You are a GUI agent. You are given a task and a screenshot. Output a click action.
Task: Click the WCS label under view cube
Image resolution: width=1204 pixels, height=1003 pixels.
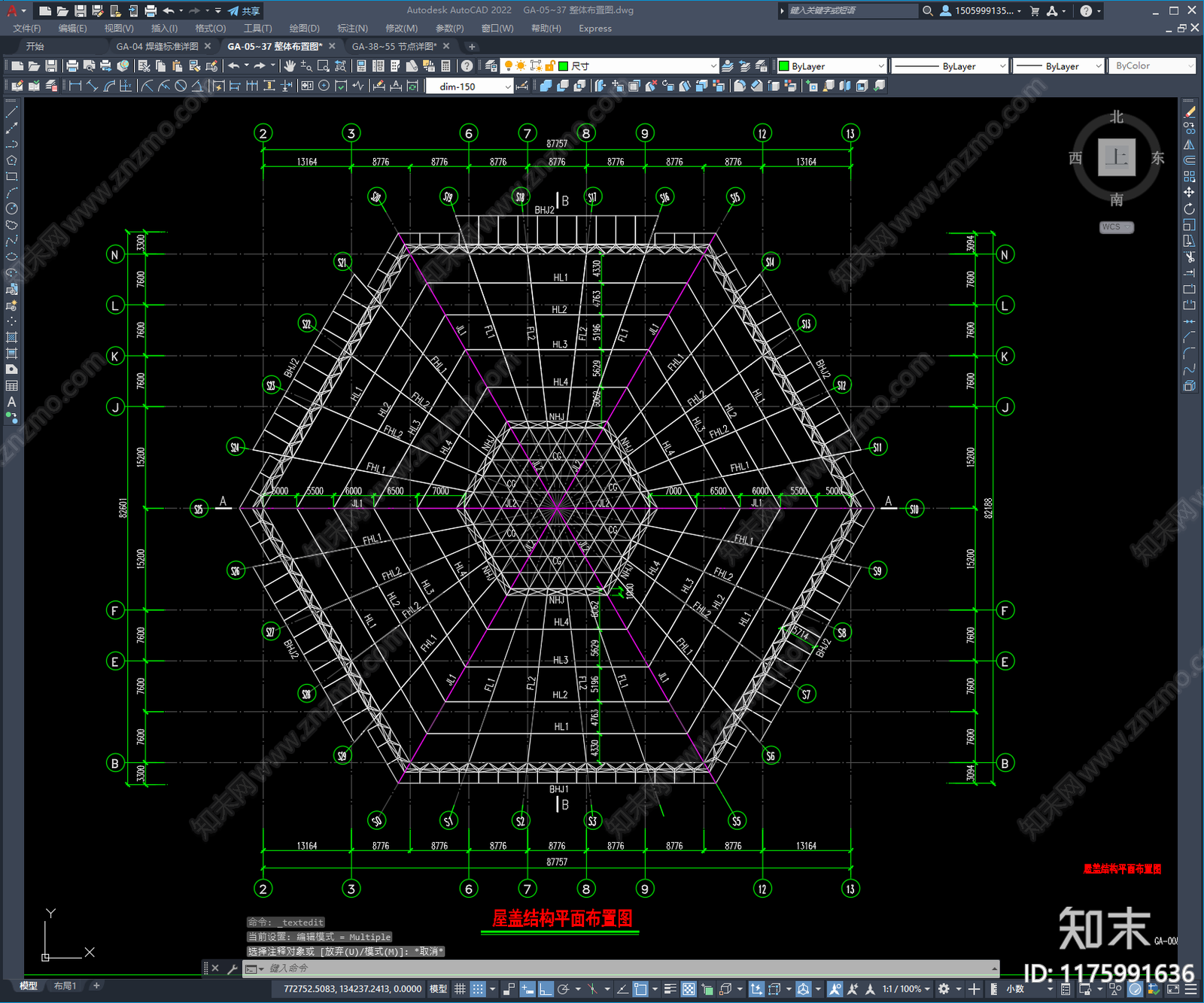pyautogui.click(x=1117, y=227)
